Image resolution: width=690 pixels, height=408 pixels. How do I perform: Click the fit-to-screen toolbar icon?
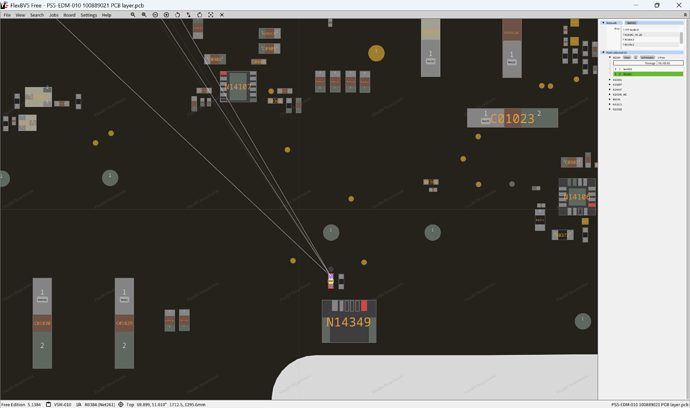pos(211,15)
